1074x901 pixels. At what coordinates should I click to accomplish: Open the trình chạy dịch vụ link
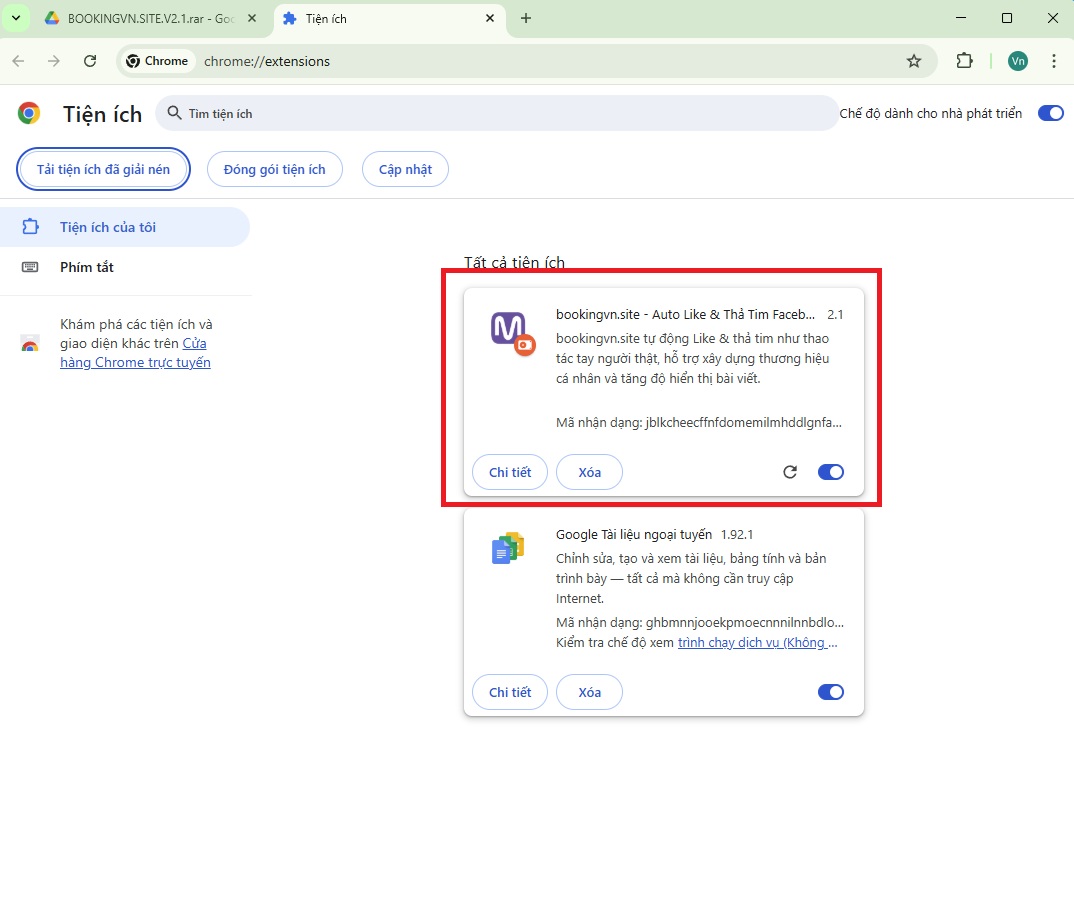758,643
